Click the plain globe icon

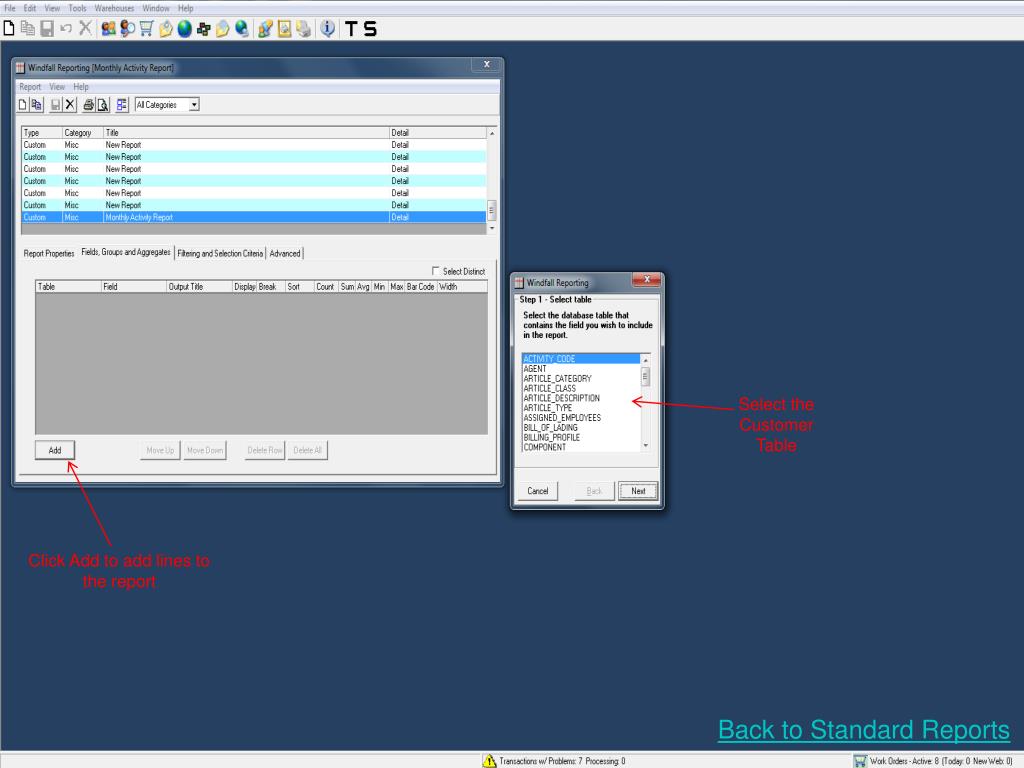(x=185, y=28)
